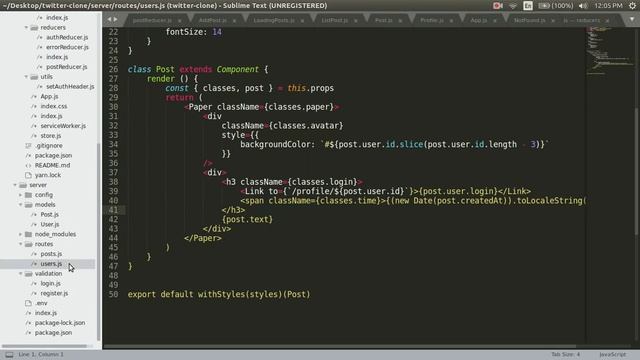Collapse the models folder
This screenshot has height=360, width=640.
pos(20,204)
